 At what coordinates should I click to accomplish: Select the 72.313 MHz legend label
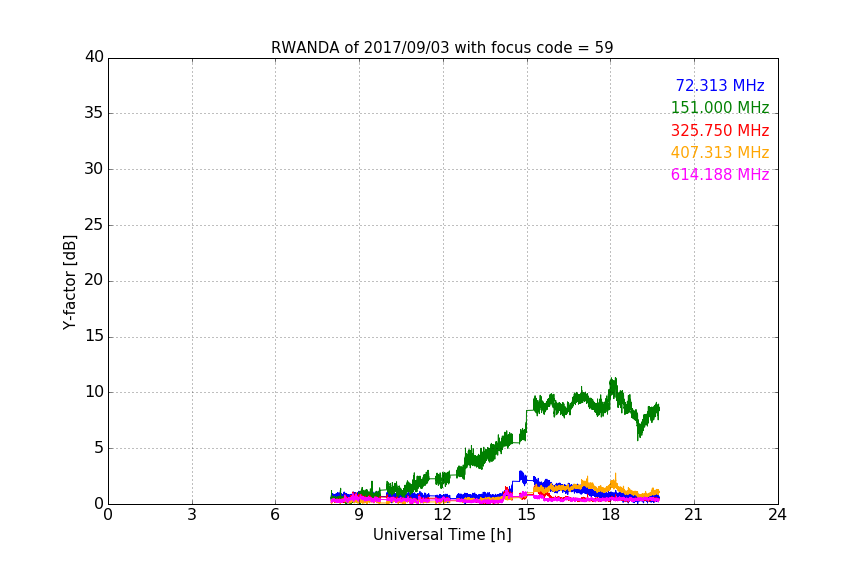coord(720,85)
